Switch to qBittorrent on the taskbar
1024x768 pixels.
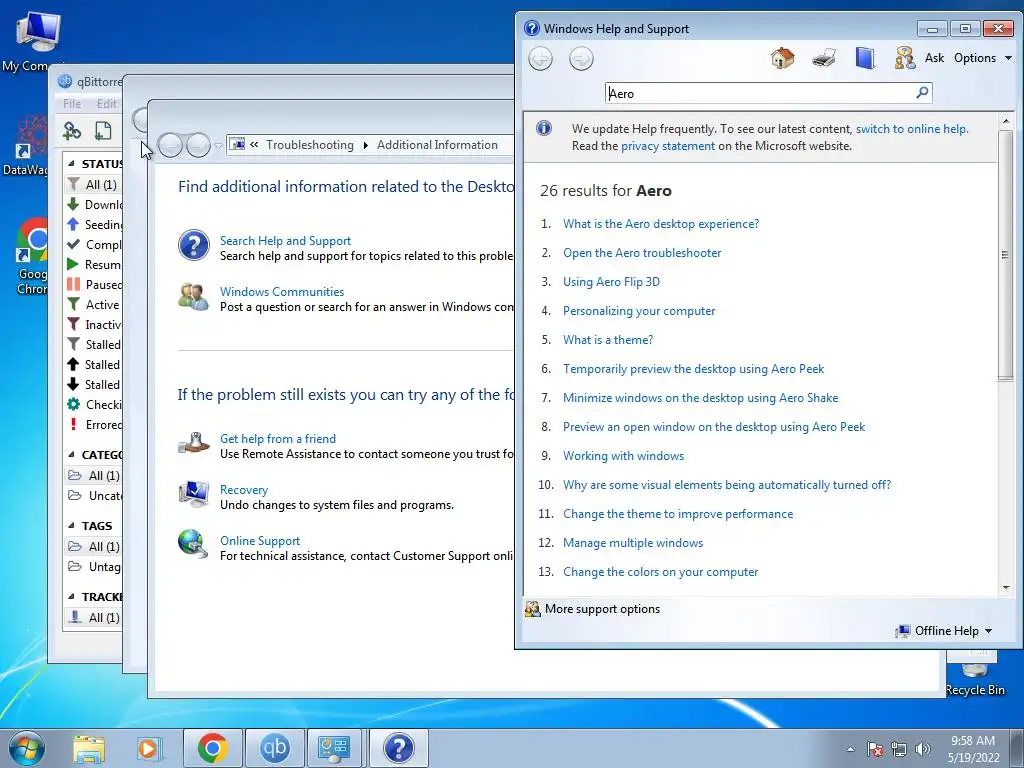pos(274,748)
